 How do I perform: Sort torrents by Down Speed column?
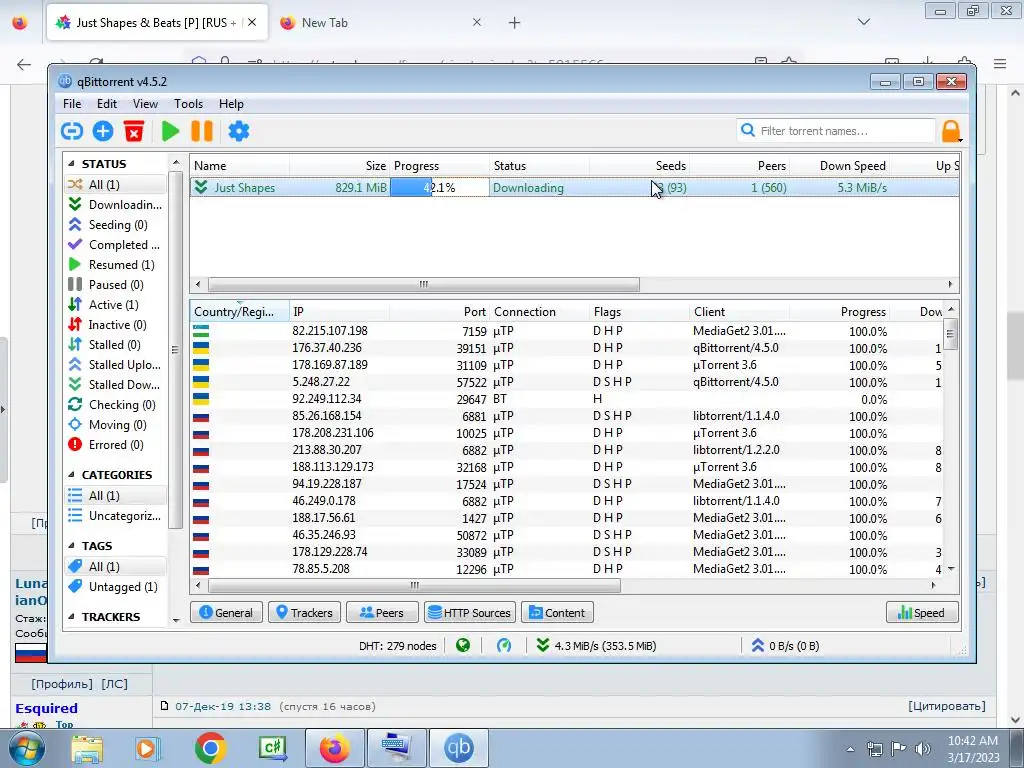[840, 166]
